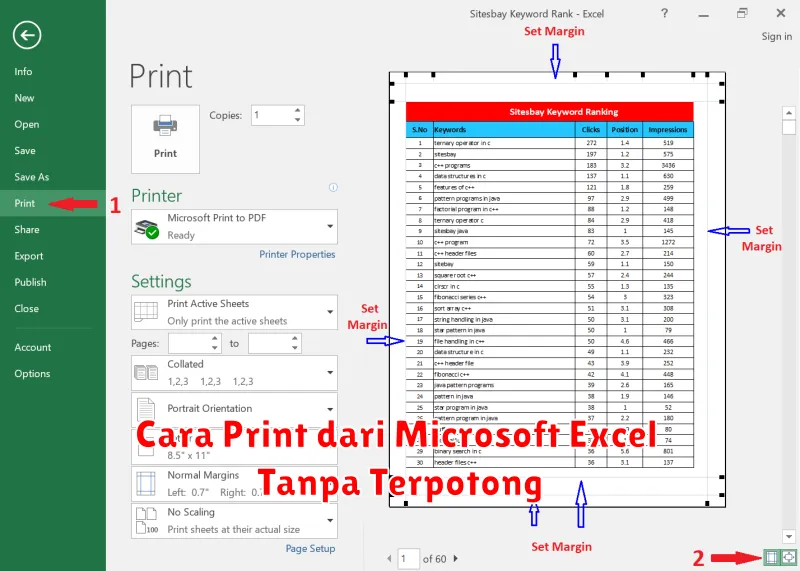Image resolution: width=800 pixels, height=571 pixels.
Task: Open Account settings
Action: [33, 347]
